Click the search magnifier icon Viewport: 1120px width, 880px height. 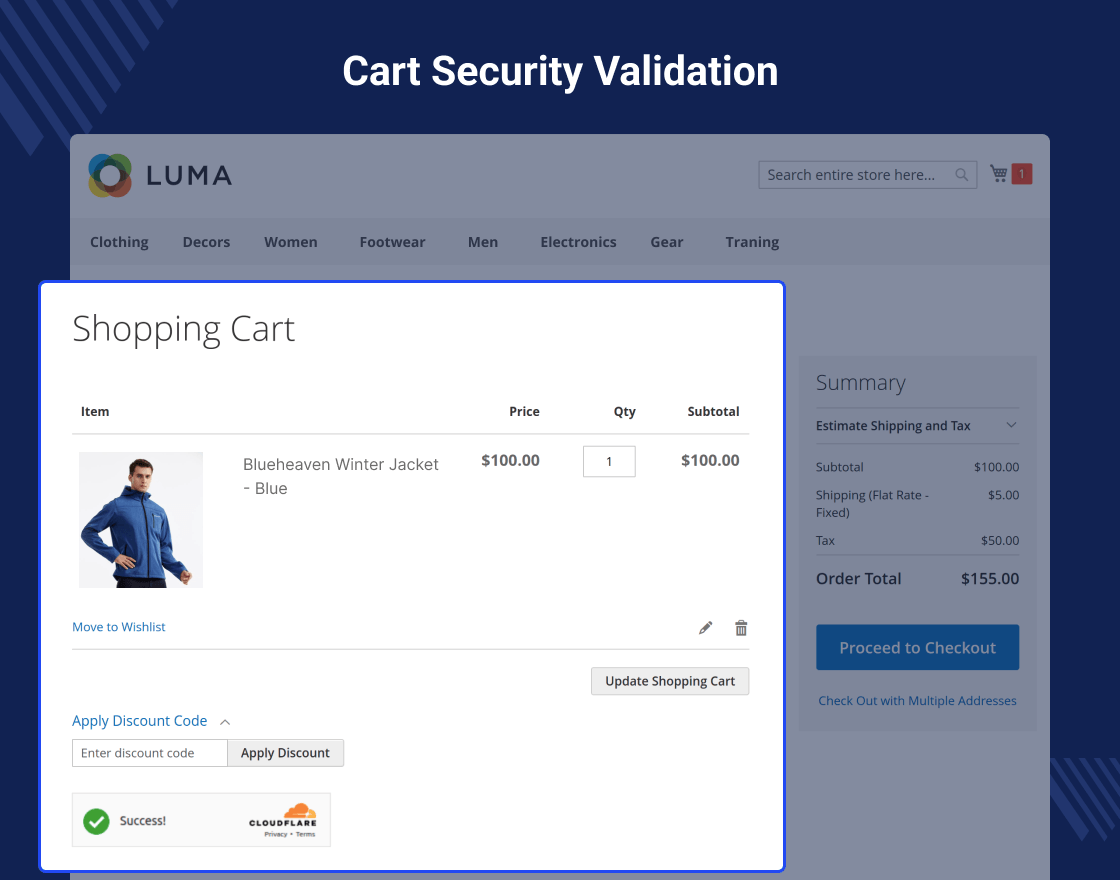[x=961, y=175]
